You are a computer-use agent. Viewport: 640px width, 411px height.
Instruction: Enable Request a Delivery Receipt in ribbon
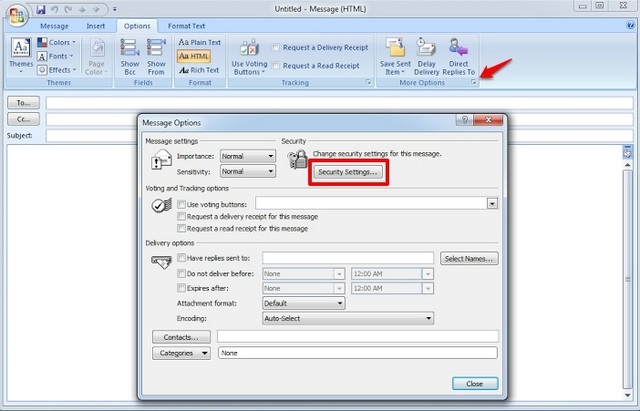(277, 48)
